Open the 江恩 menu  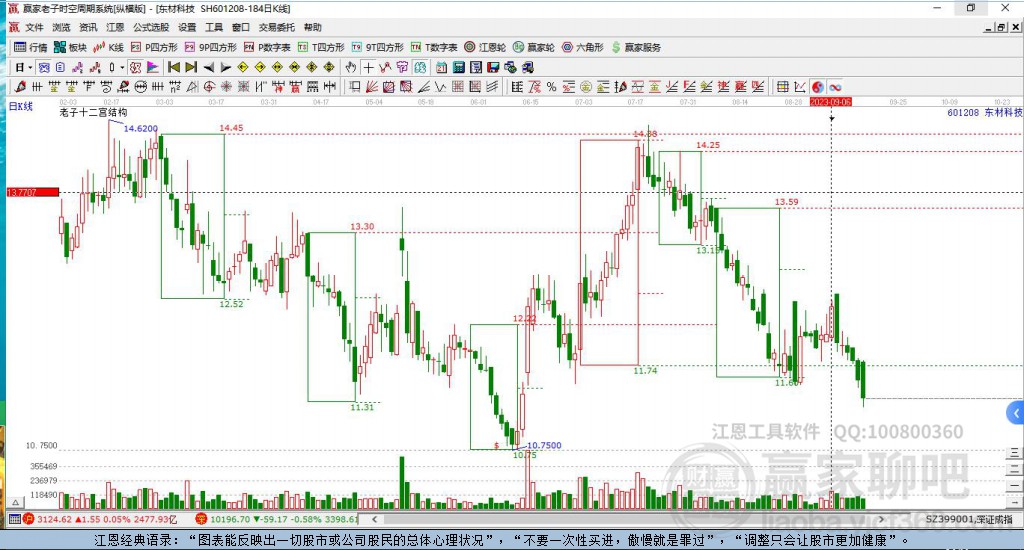click(x=115, y=27)
